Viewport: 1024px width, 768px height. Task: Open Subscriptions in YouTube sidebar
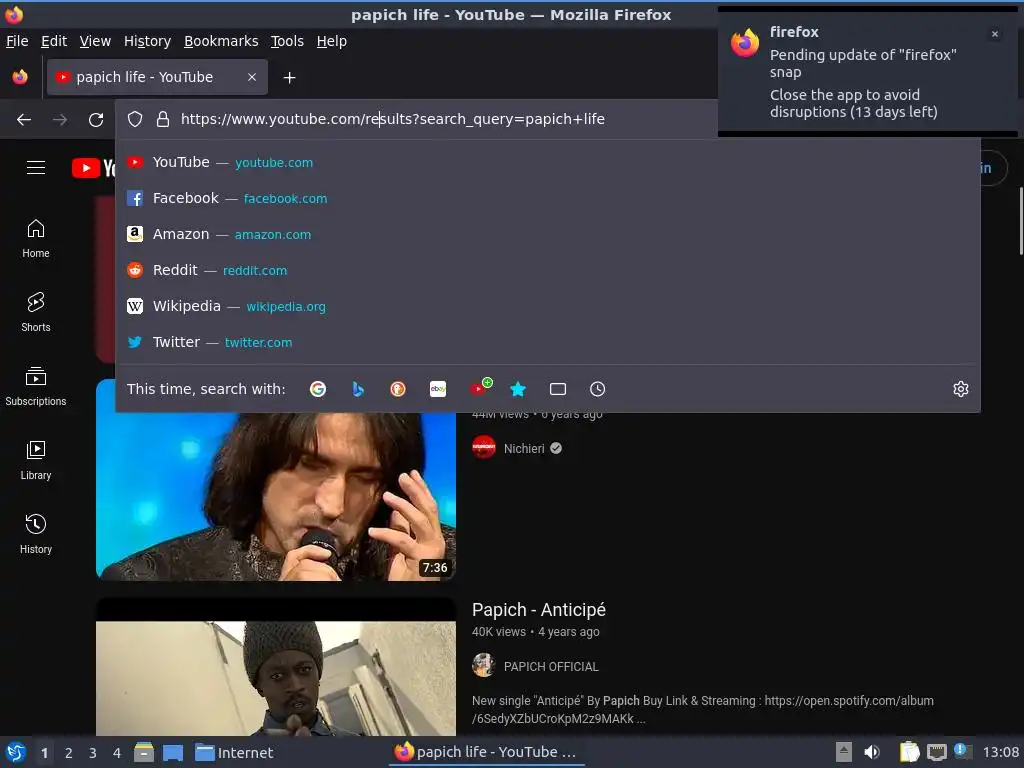(x=36, y=387)
